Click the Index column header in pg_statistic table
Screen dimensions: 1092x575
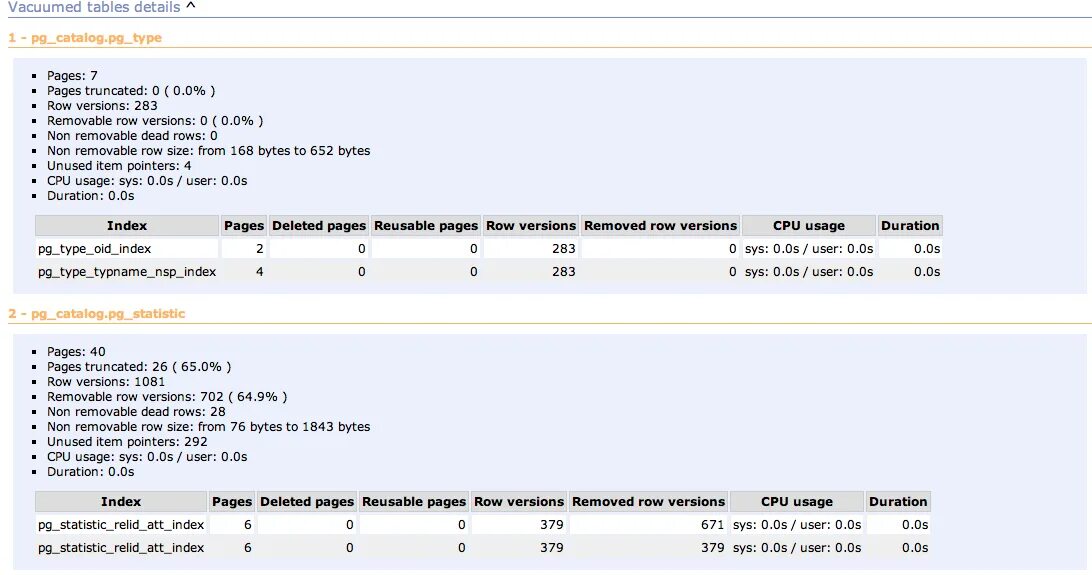click(x=121, y=501)
